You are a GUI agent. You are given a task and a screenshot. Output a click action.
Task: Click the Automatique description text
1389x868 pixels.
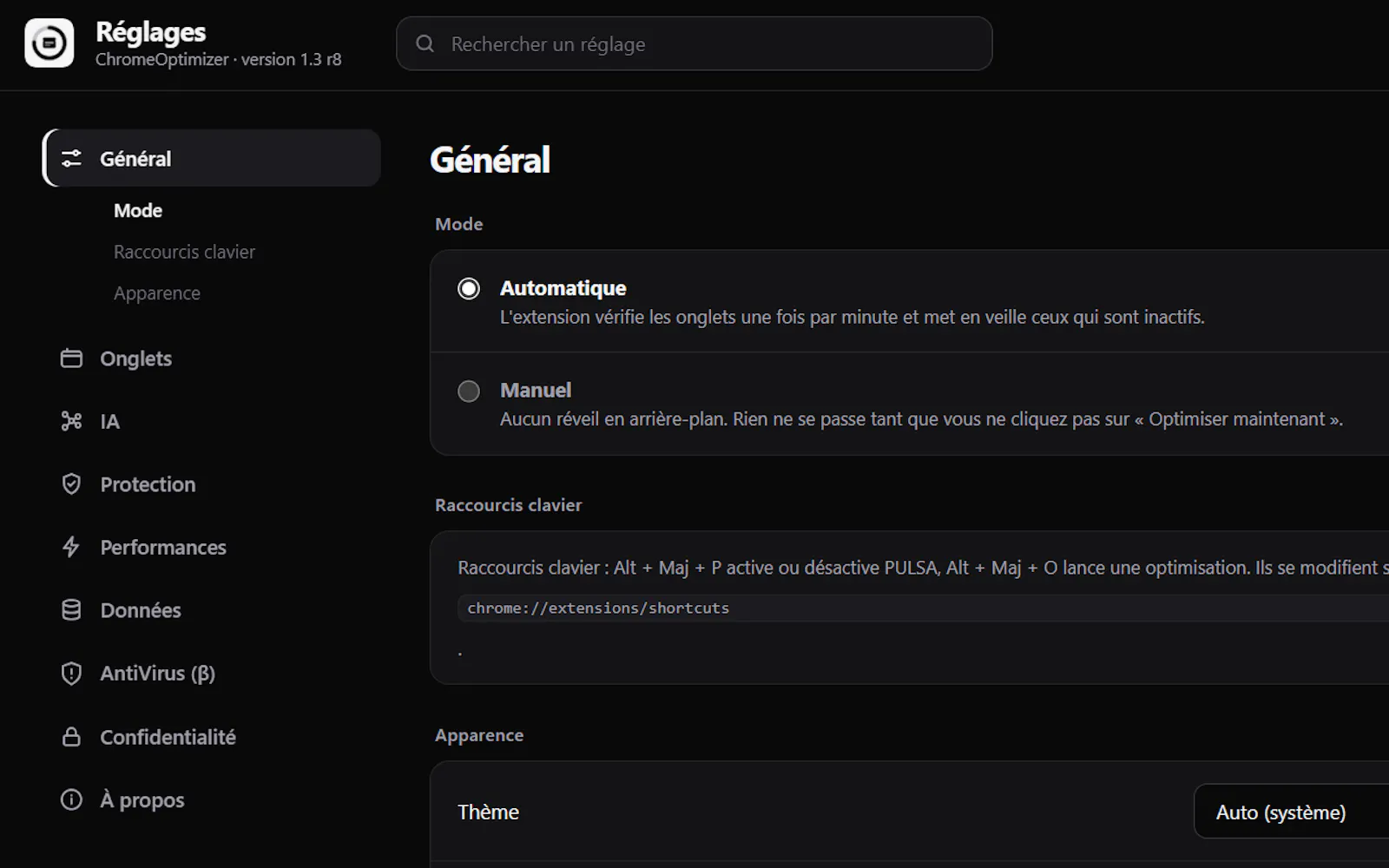pyautogui.click(x=852, y=317)
